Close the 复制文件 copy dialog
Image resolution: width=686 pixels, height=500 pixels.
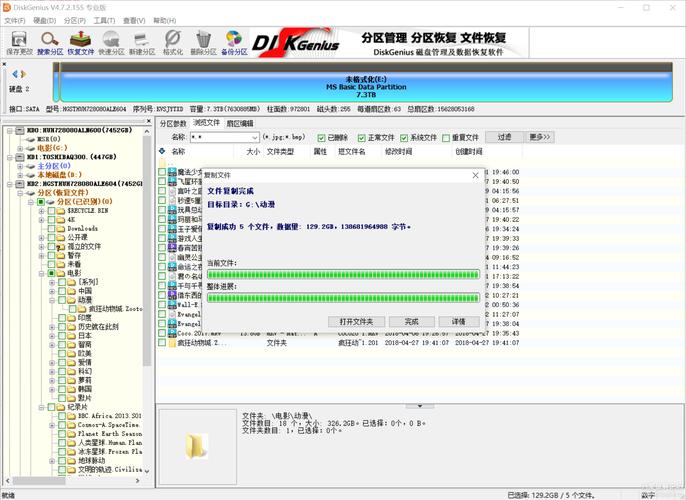pos(476,175)
